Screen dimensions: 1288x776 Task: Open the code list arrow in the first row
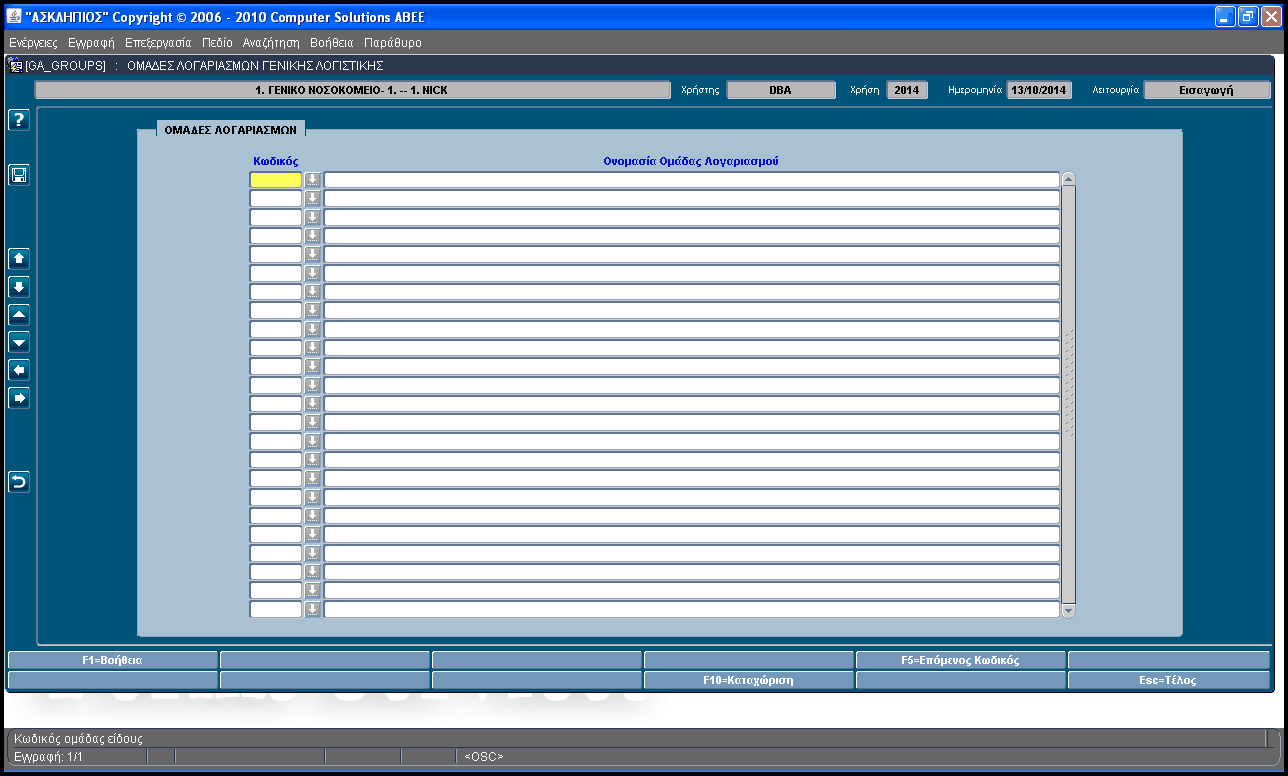312,179
